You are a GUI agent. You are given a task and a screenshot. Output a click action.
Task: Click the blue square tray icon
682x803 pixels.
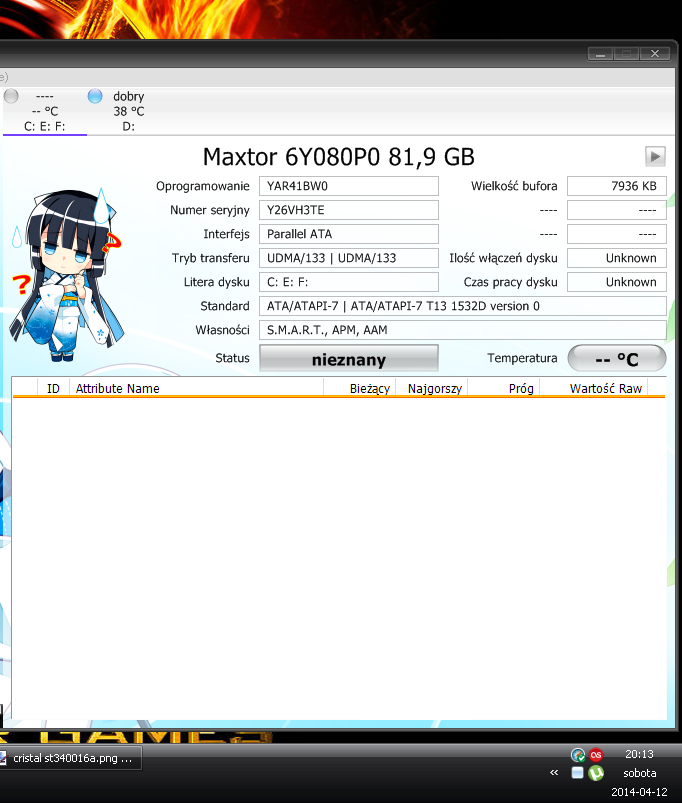pyautogui.click(x=577, y=773)
